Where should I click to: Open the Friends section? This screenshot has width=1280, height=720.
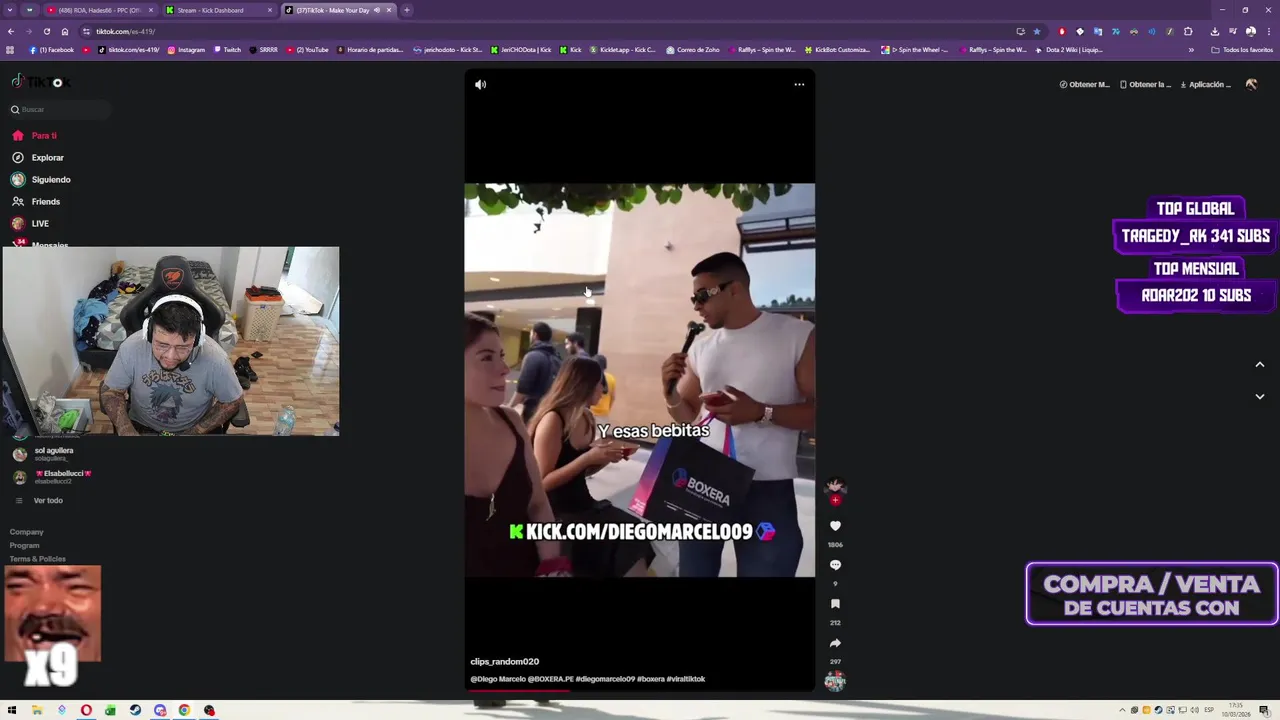[x=36, y=202]
